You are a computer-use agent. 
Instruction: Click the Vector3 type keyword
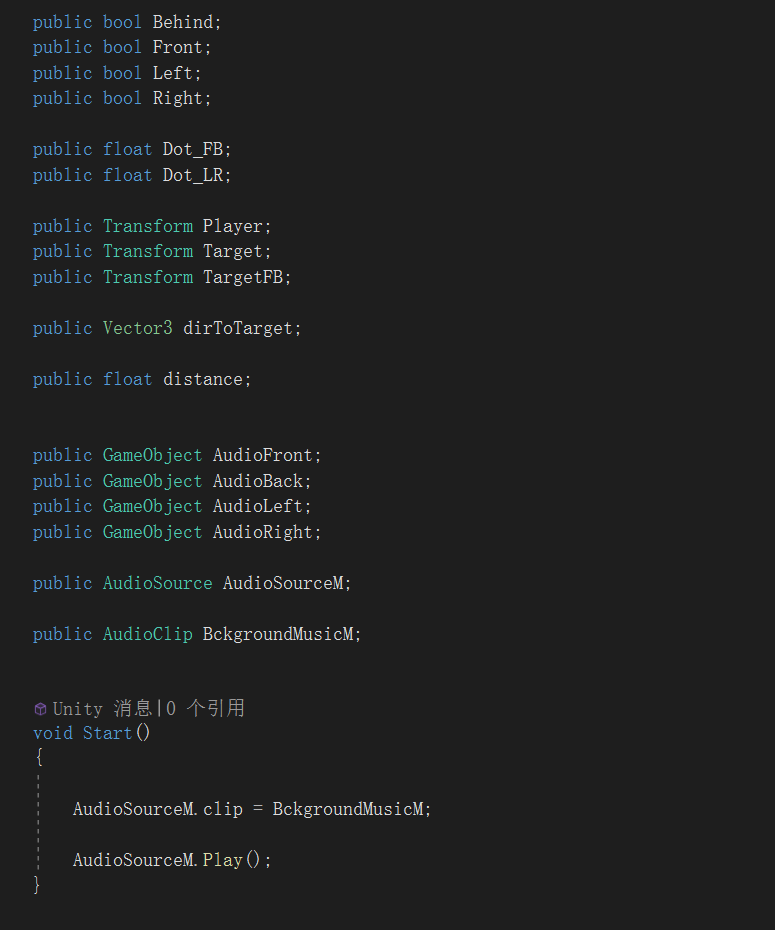138,328
